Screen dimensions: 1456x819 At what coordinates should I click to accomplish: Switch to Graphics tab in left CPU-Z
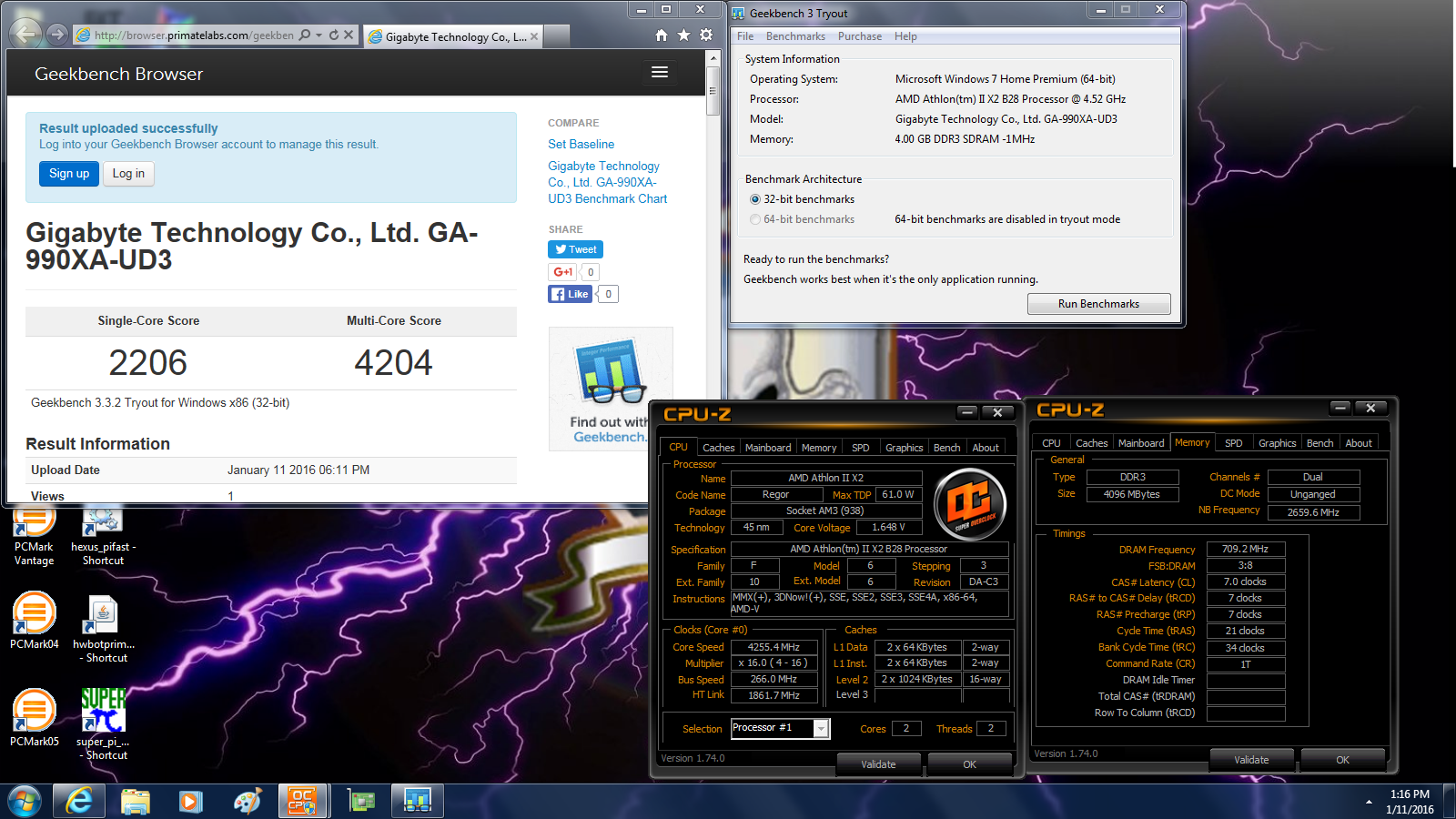905,448
